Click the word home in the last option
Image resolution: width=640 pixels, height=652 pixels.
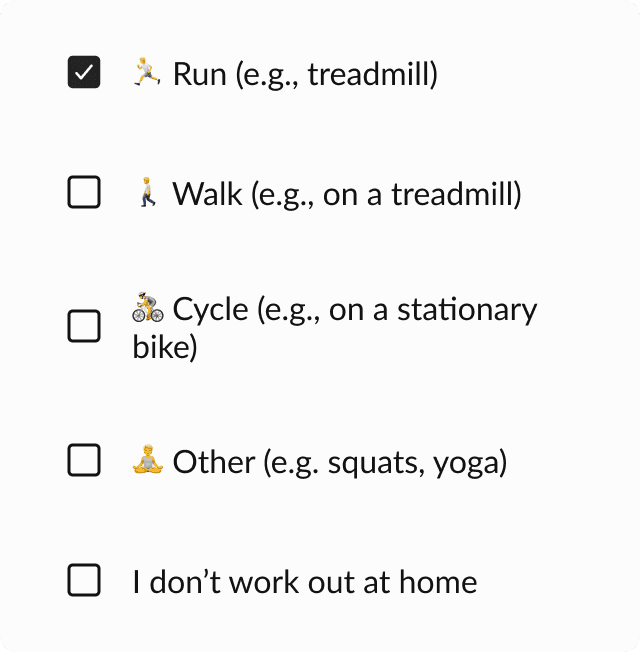pos(438,582)
